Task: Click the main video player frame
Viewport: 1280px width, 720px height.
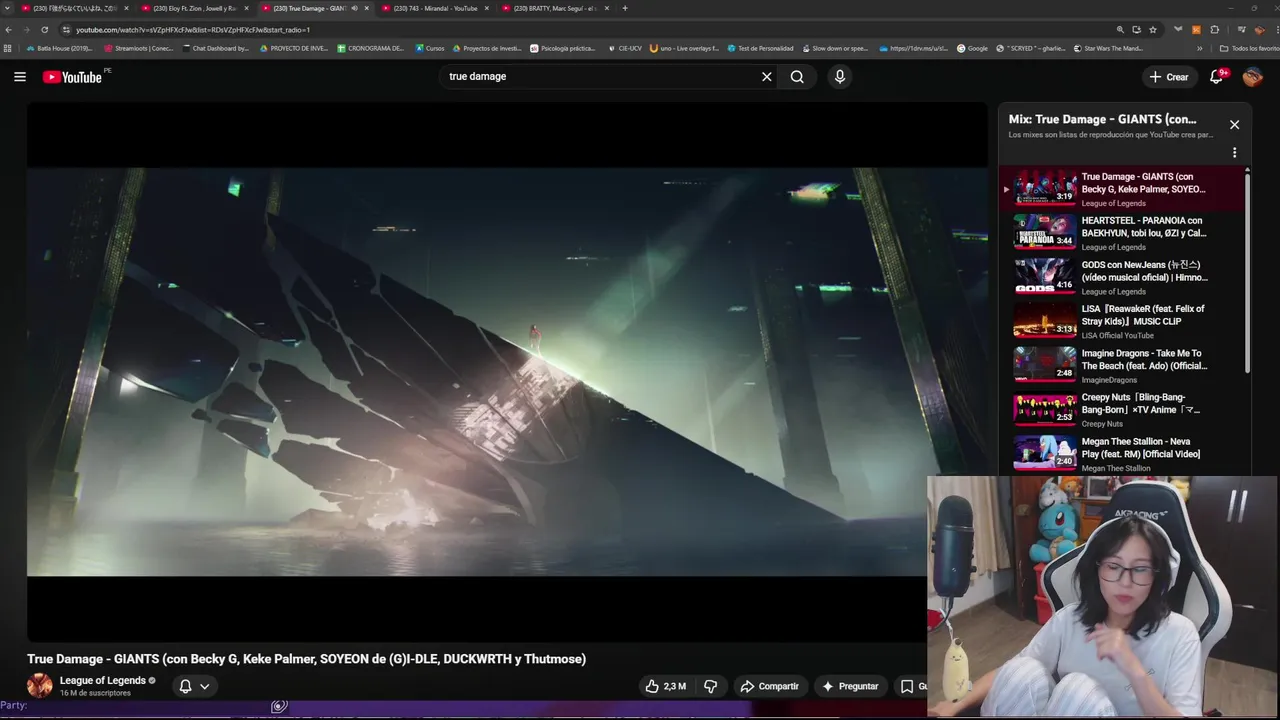Action: [x=507, y=372]
